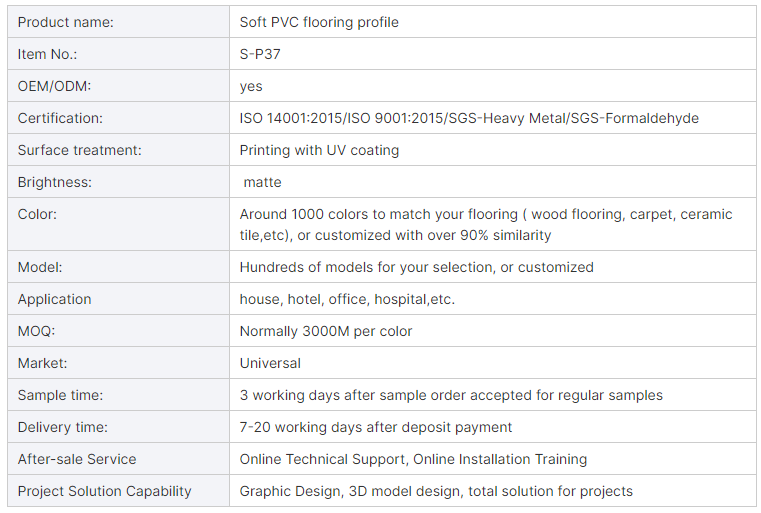
Task: Click the "Application" row label
Action: (x=54, y=299)
